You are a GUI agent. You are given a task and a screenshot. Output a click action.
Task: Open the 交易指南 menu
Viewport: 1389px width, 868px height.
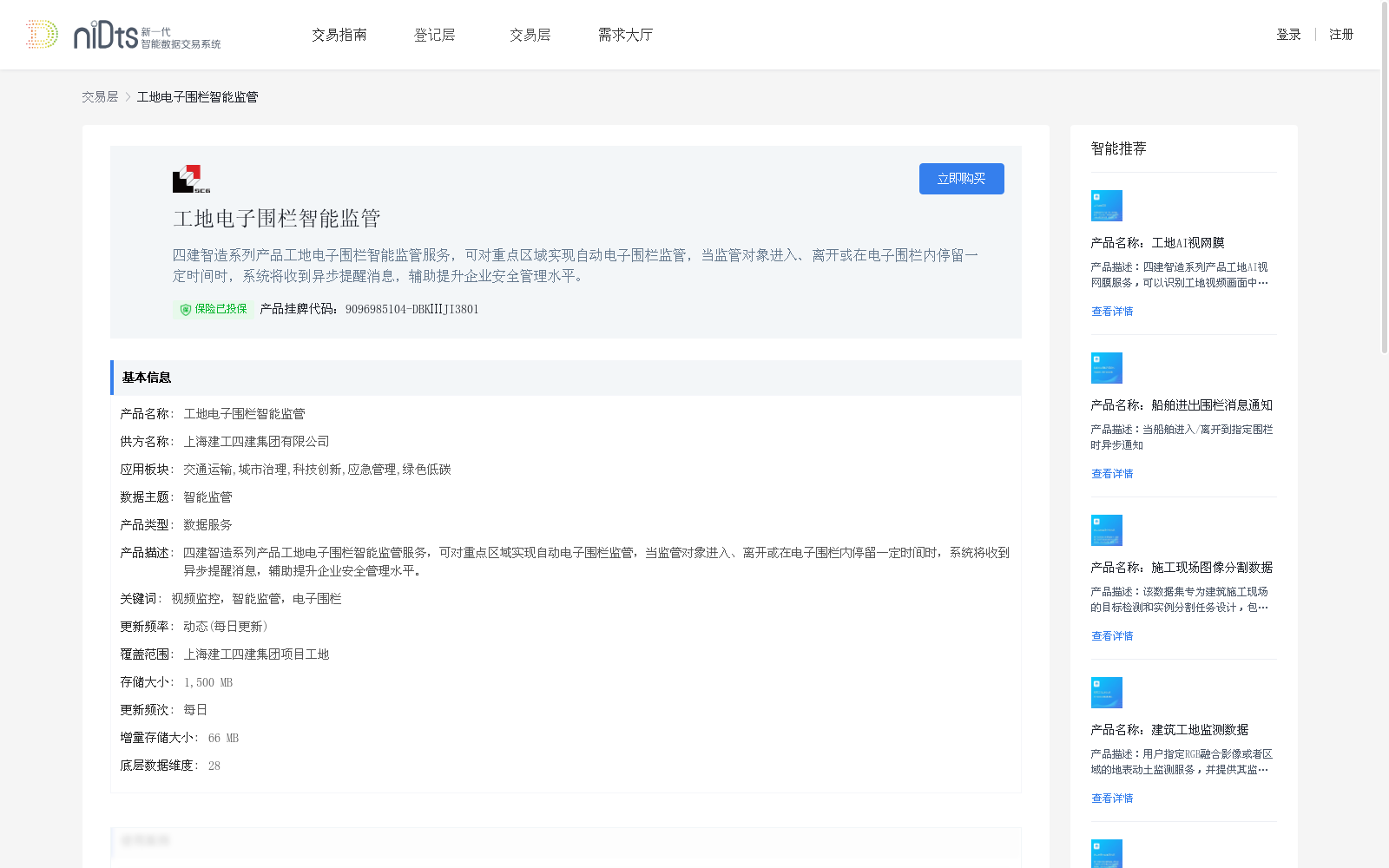click(x=339, y=35)
